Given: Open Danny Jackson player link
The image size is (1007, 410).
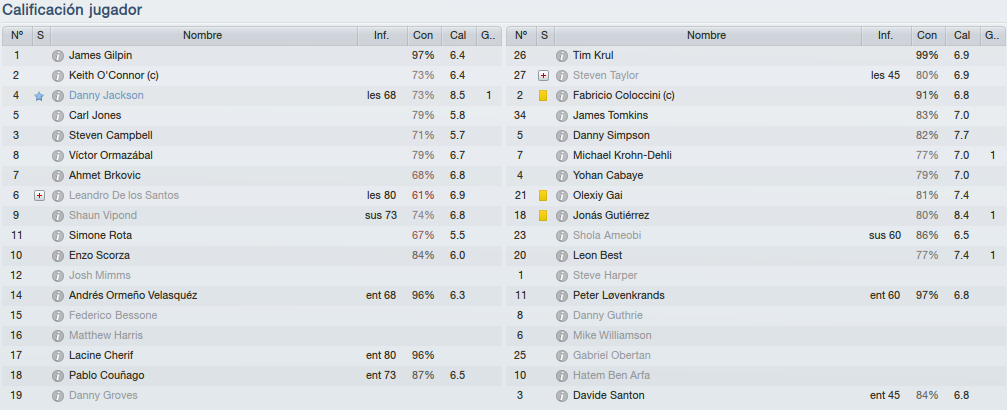Looking at the screenshot, I should coord(107,96).
